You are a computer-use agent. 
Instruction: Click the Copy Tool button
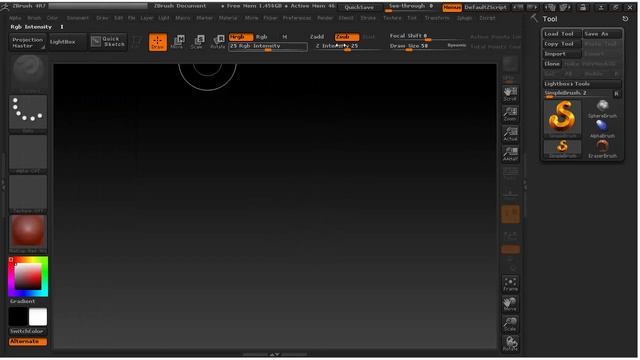point(562,44)
